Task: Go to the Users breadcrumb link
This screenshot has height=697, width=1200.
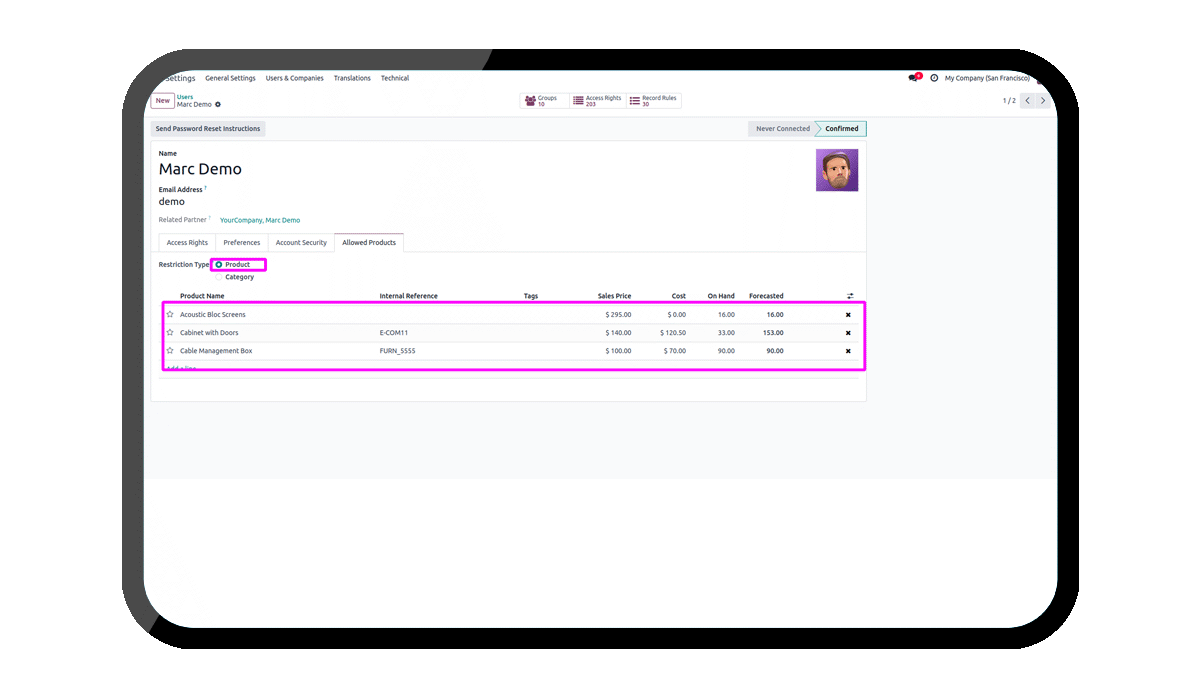Action: pos(185,97)
